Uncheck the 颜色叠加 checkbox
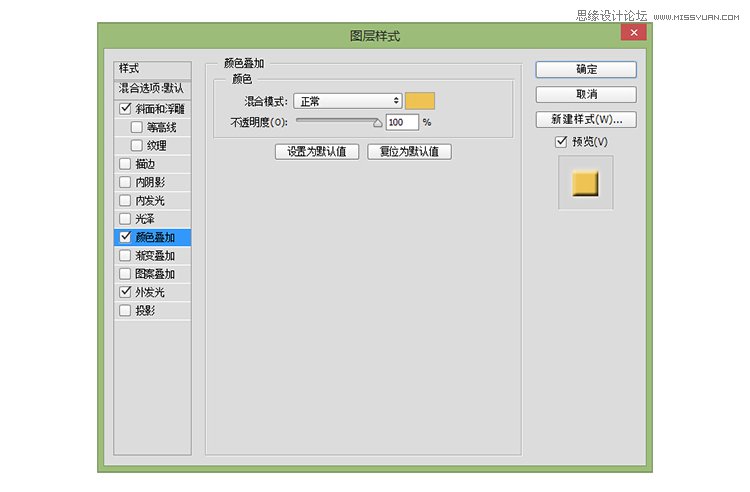This screenshot has height=492, width=750. tap(125, 237)
